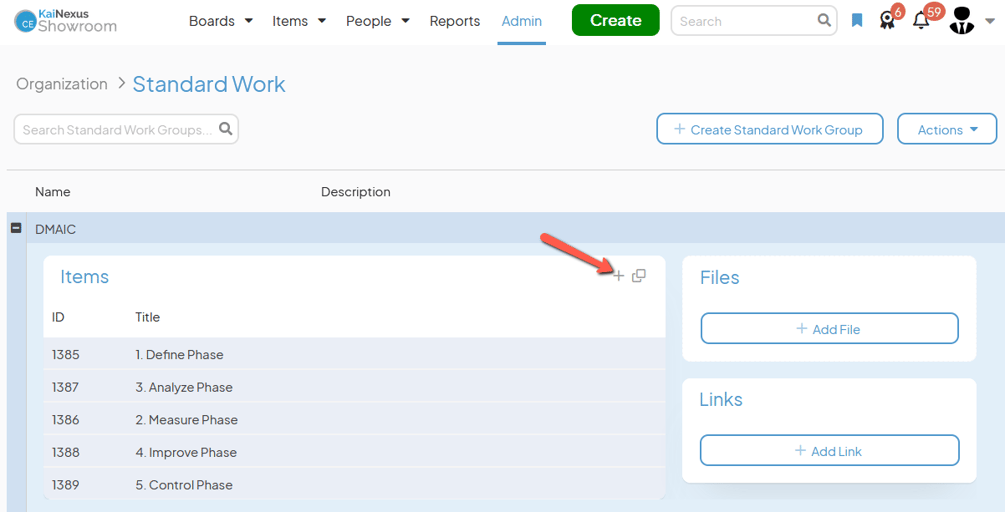Click ID 1385 in the Items table
The height and width of the screenshot is (512, 1005).
65,354
